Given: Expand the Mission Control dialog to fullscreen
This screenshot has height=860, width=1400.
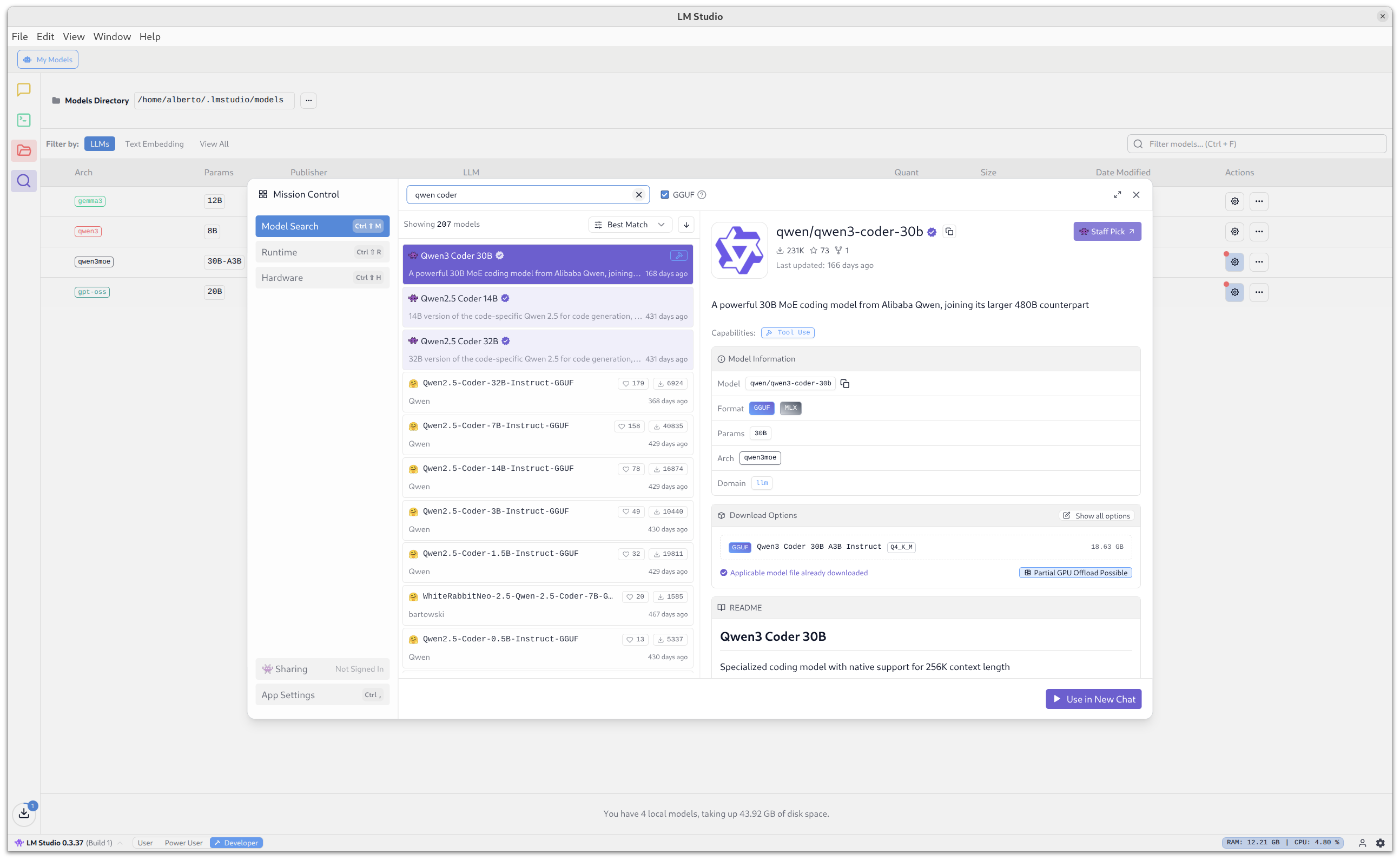Looking at the screenshot, I should (x=1117, y=194).
